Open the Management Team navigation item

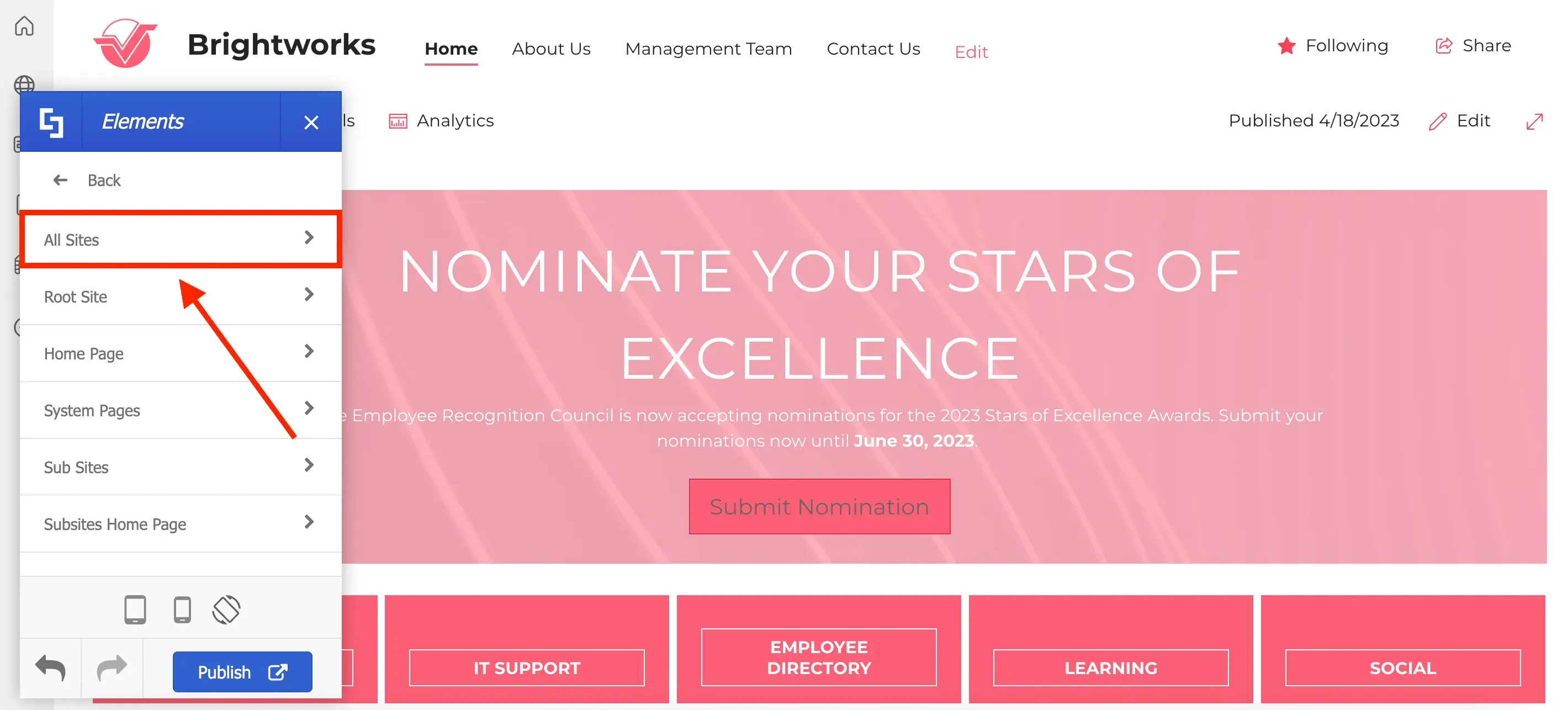pyautogui.click(x=708, y=49)
